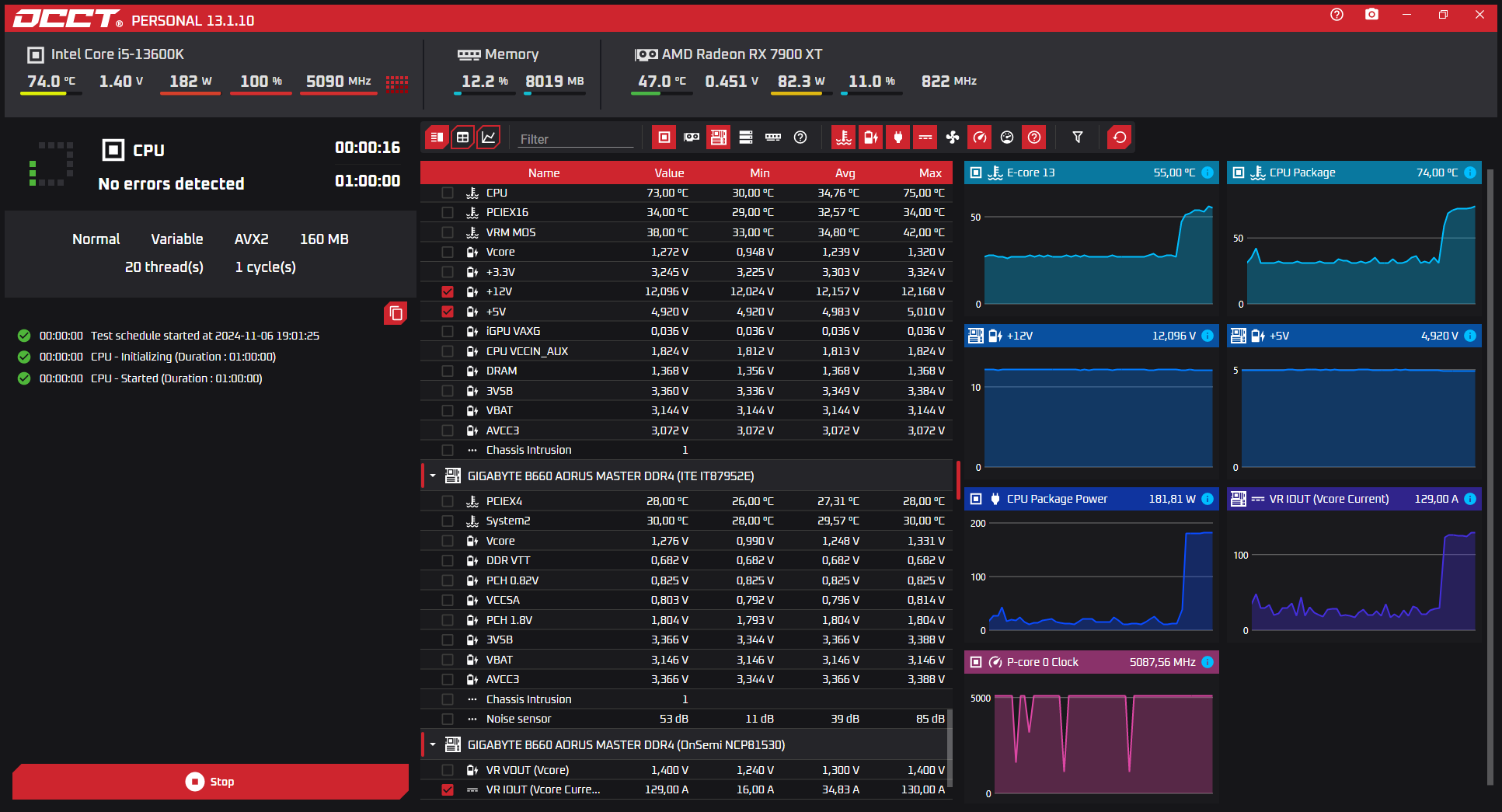Sort sensors by Max column
1502x812 pixels.
pos(930,173)
